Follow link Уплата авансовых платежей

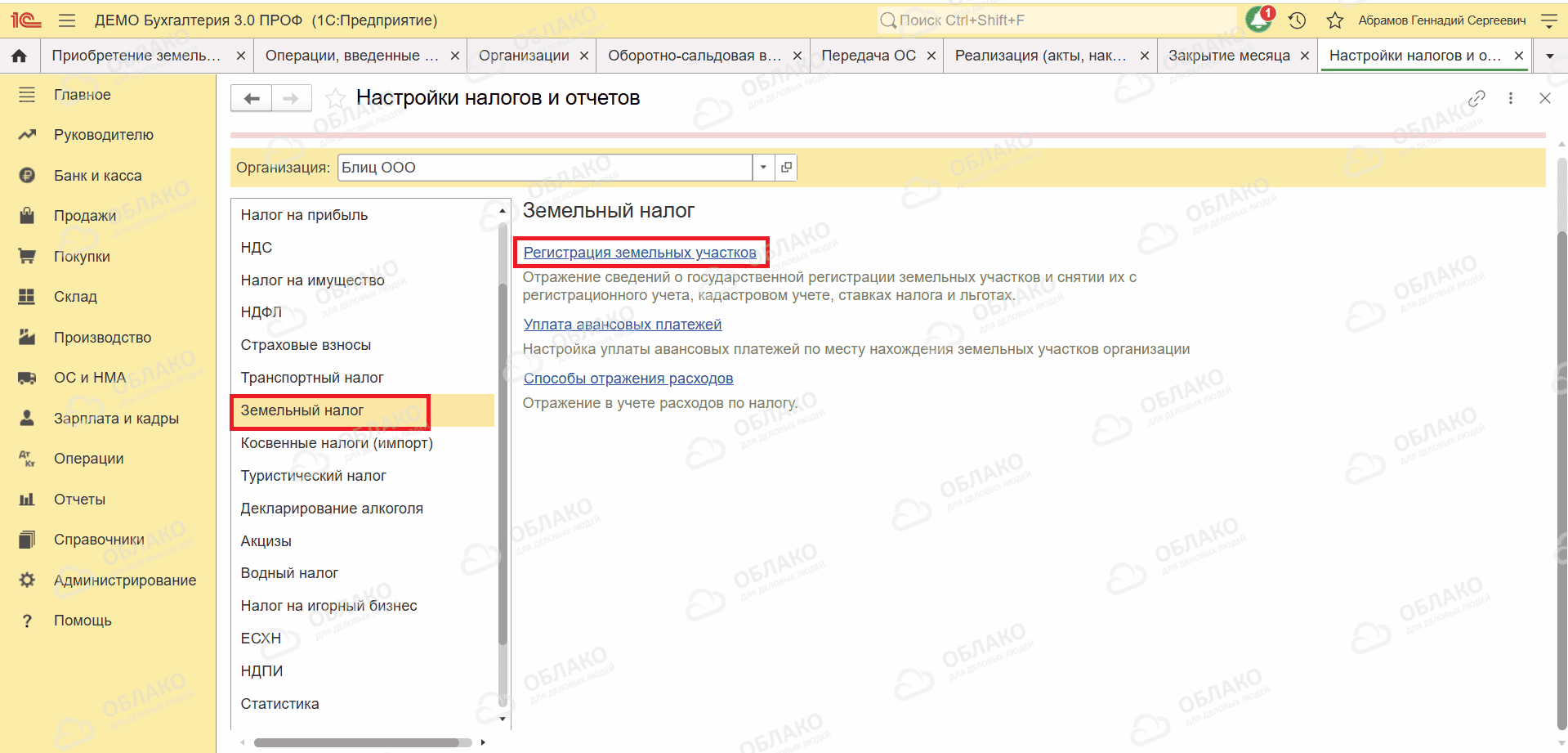click(623, 325)
